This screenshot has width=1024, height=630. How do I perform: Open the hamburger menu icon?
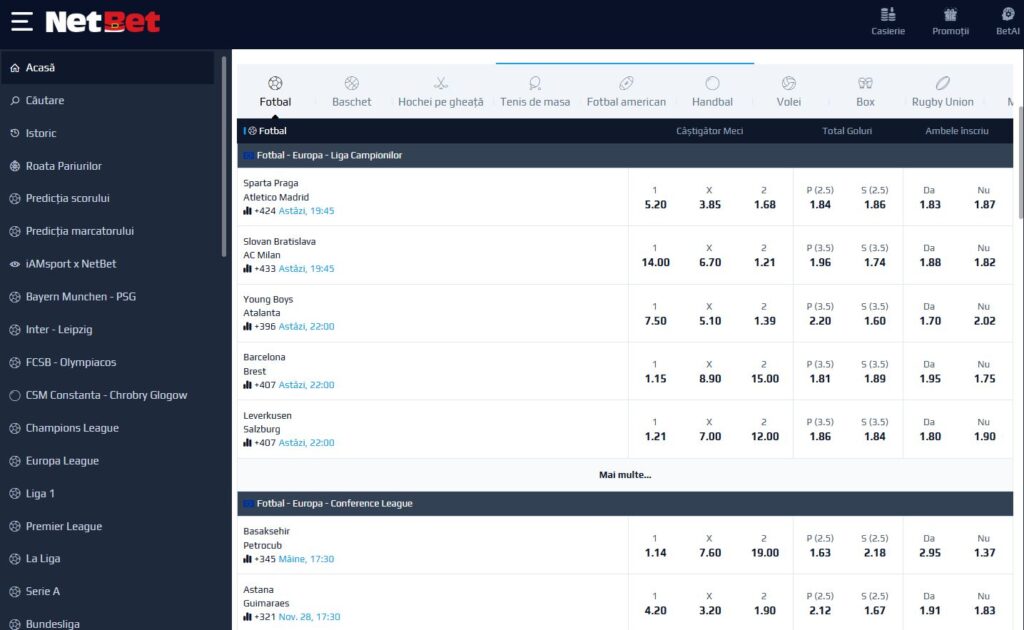click(x=22, y=21)
